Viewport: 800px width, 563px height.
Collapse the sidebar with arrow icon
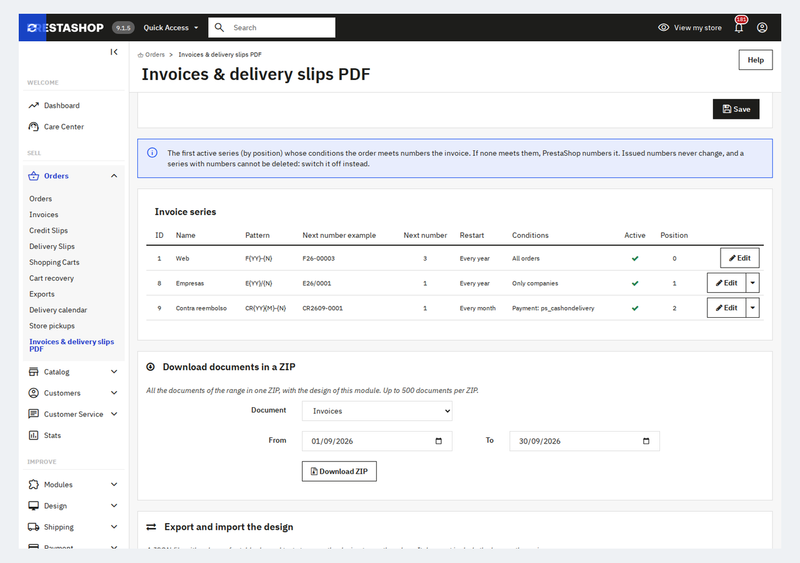point(114,52)
